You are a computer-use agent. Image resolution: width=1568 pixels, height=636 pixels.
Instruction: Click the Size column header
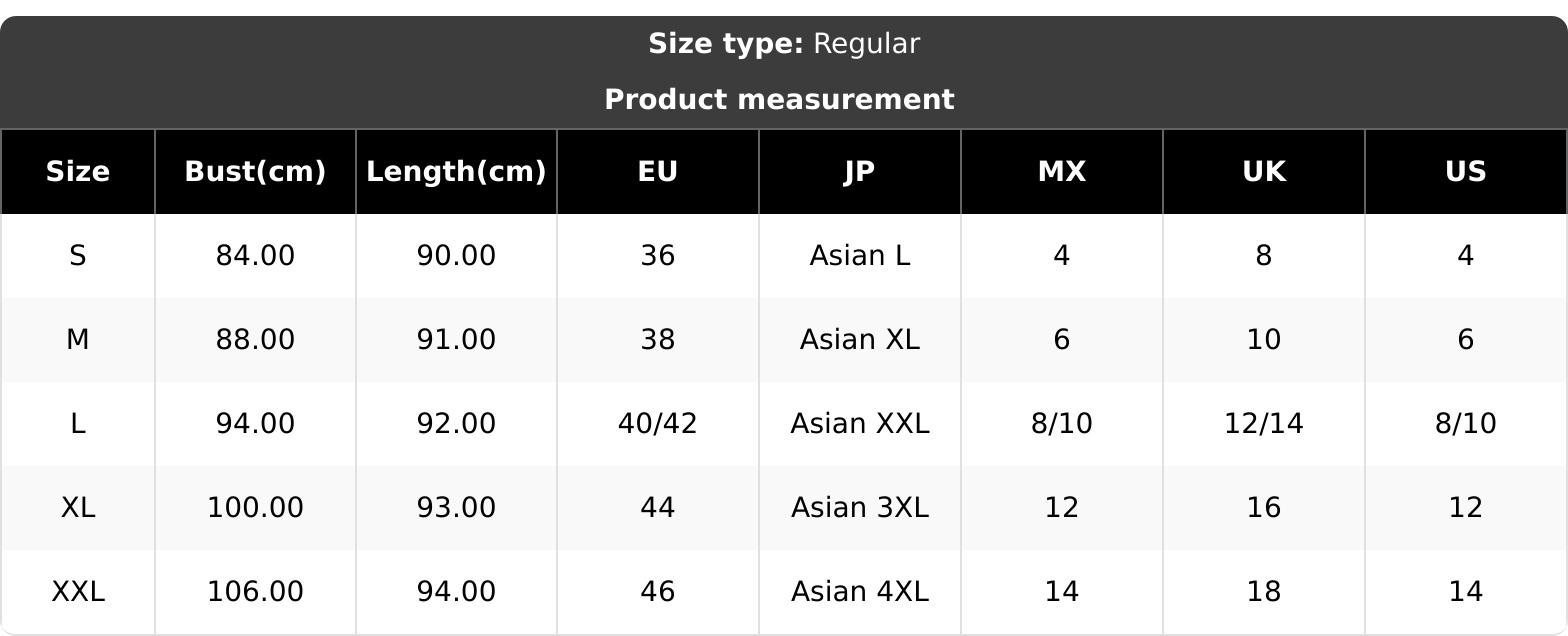coord(77,172)
